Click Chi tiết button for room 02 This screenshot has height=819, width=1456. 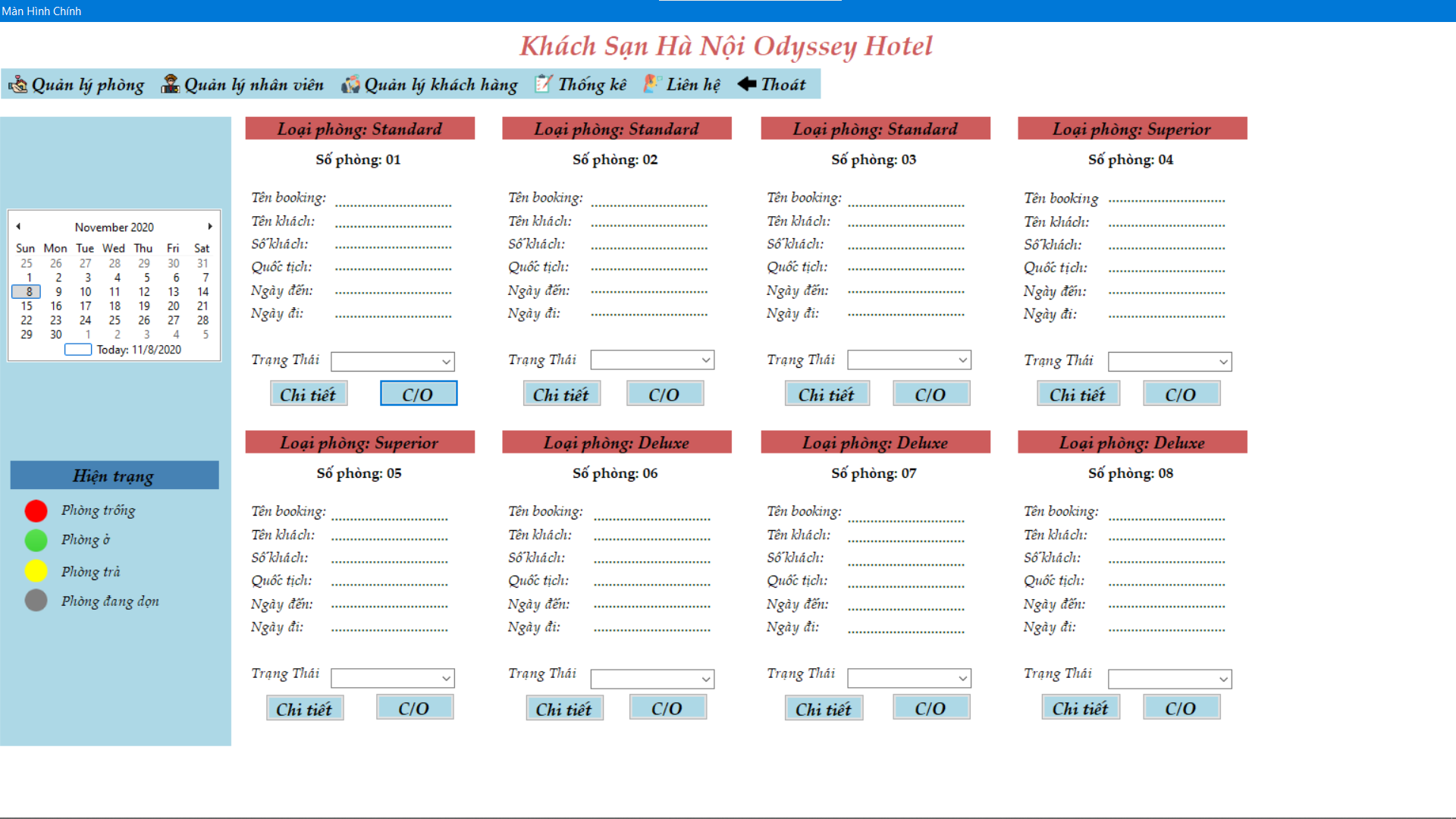click(562, 394)
